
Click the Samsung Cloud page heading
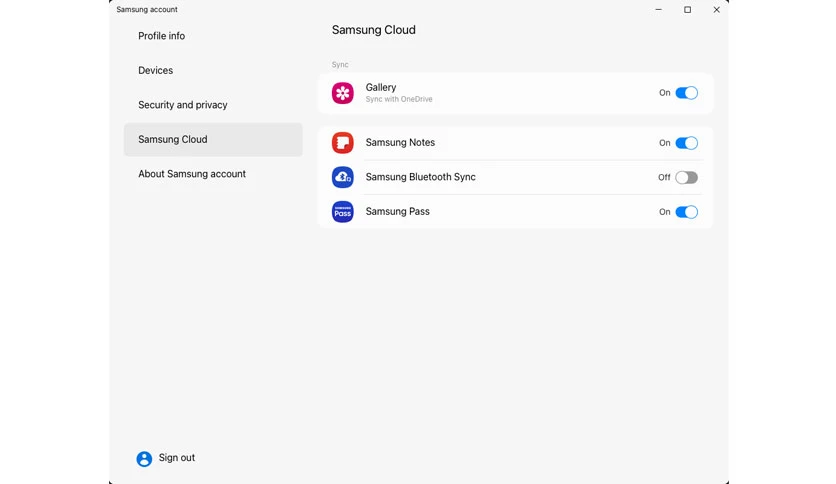click(374, 30)
